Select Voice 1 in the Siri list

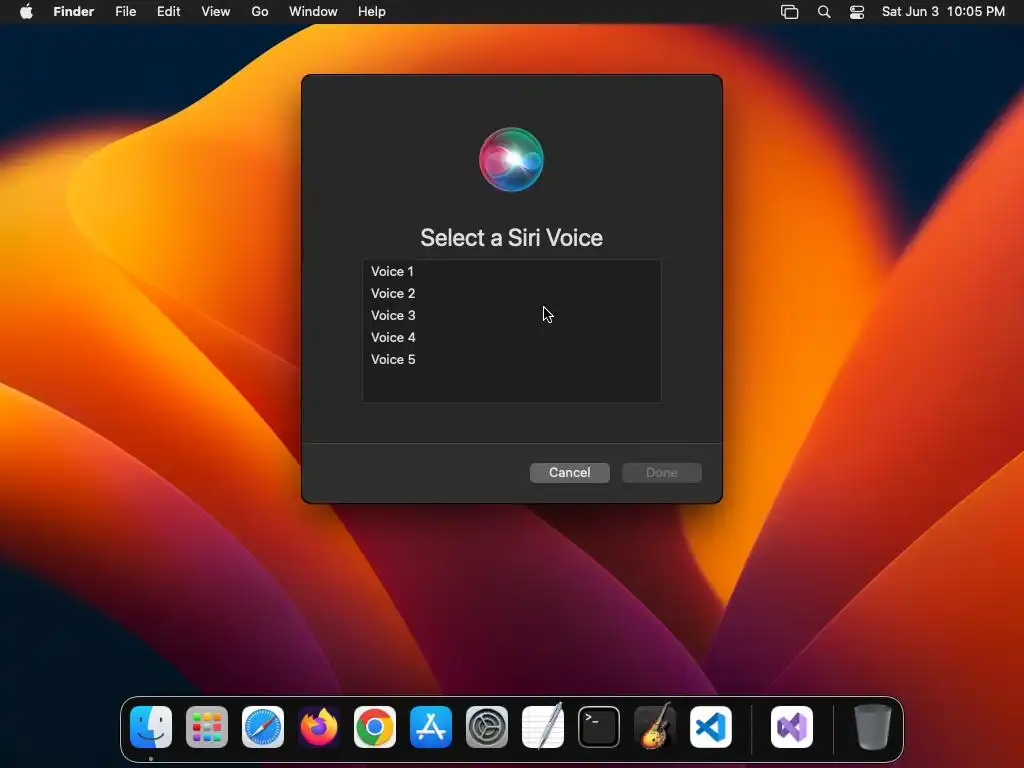click(x=511, y=271)
